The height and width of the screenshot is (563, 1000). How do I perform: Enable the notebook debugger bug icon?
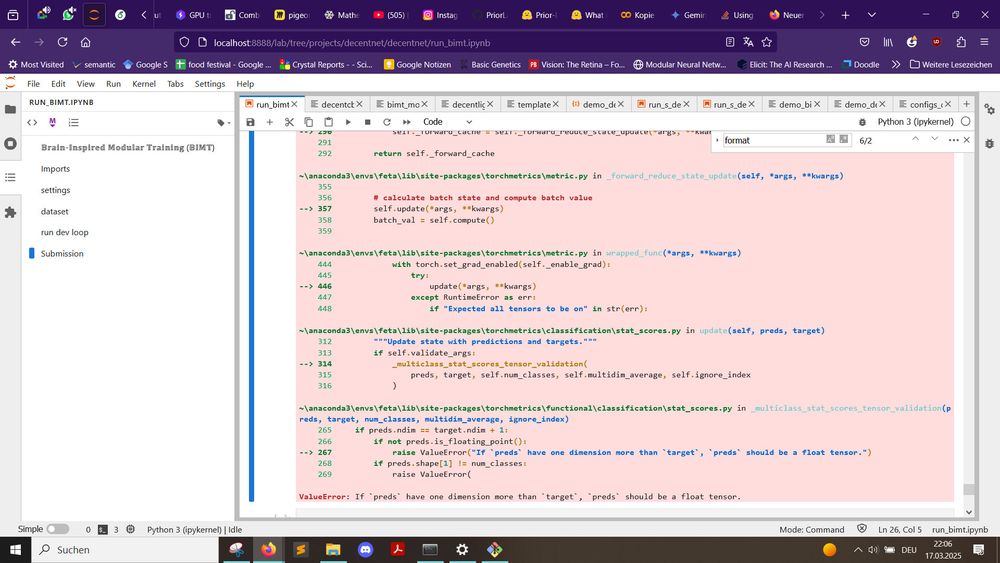pos(862,122)
